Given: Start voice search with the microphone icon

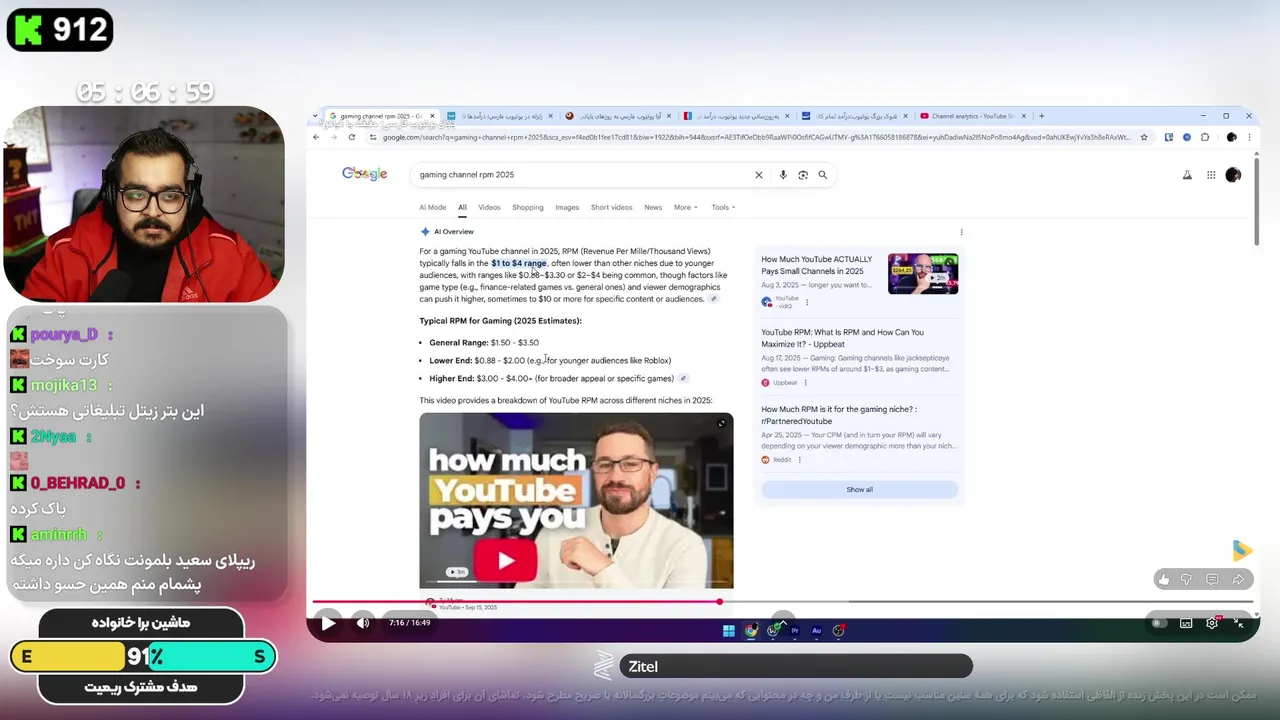Looking at the screenshot, I should point(783,175).
